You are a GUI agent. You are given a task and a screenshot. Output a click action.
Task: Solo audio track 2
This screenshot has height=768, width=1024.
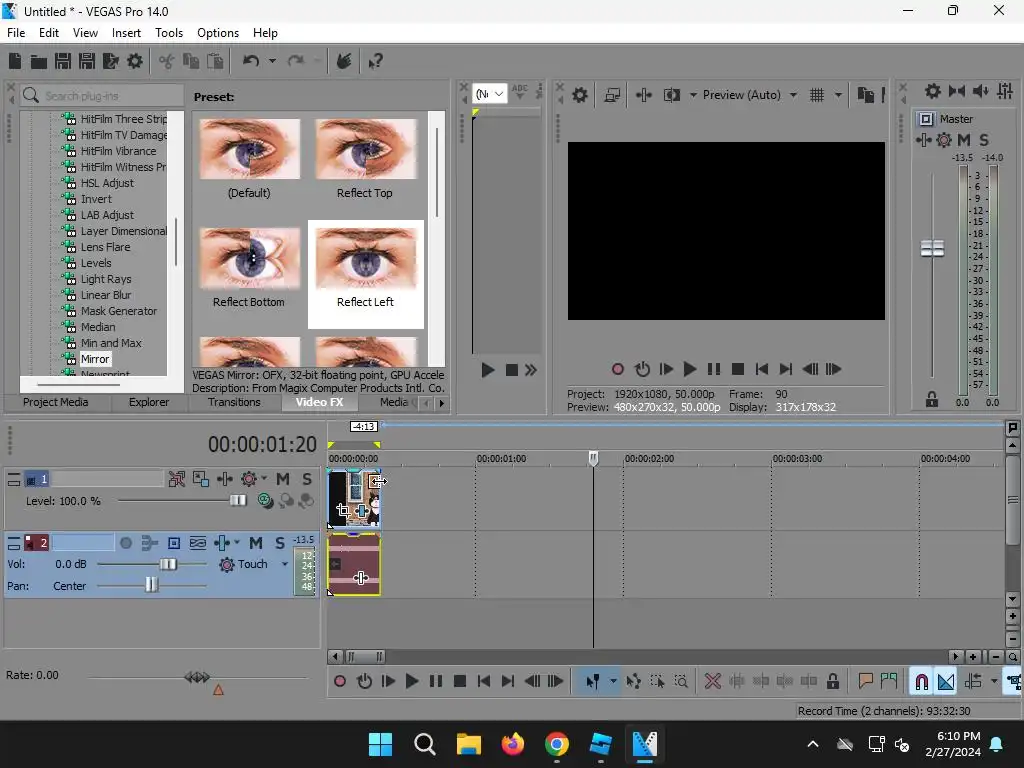pos(280,543)
